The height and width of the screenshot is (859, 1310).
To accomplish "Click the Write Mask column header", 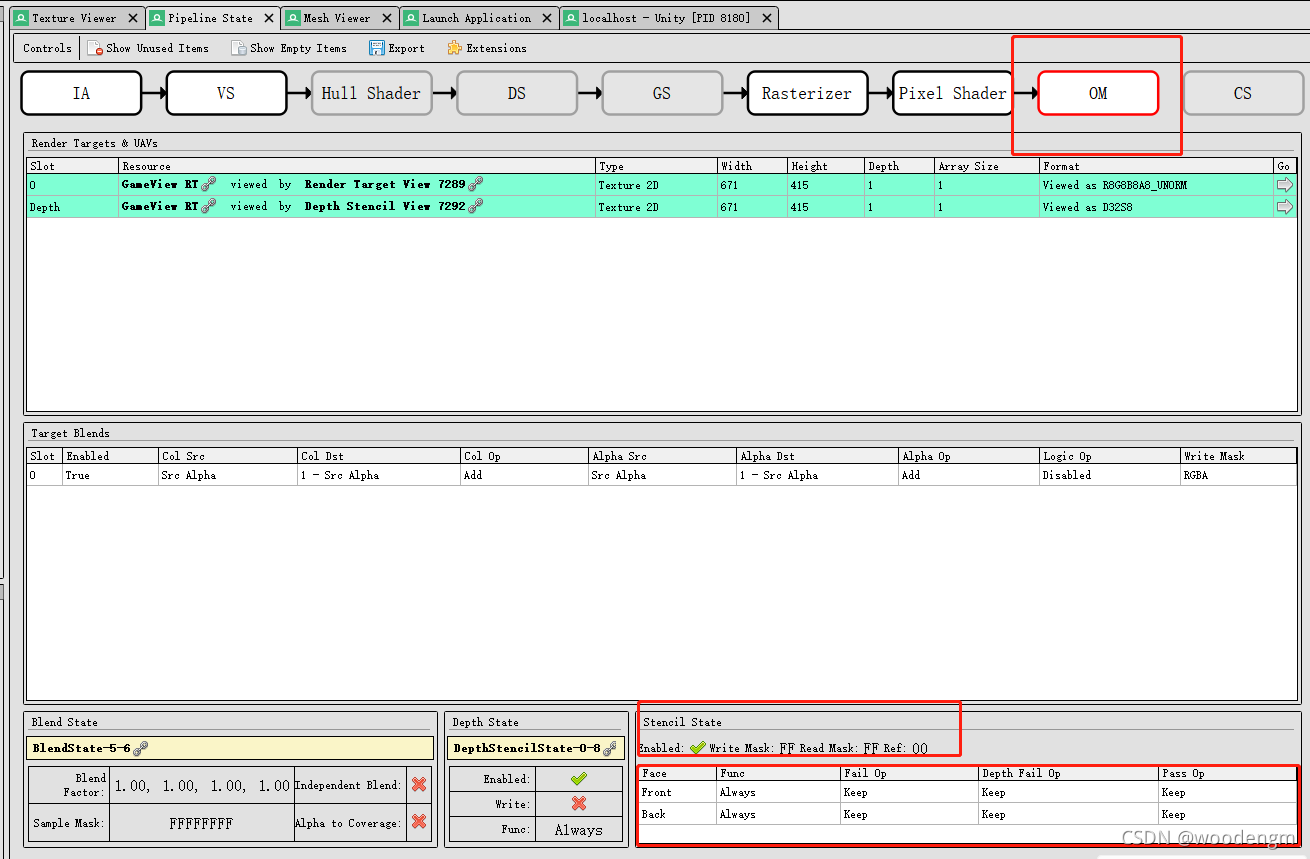I will pyautogui.click(x=1238, y=456).
